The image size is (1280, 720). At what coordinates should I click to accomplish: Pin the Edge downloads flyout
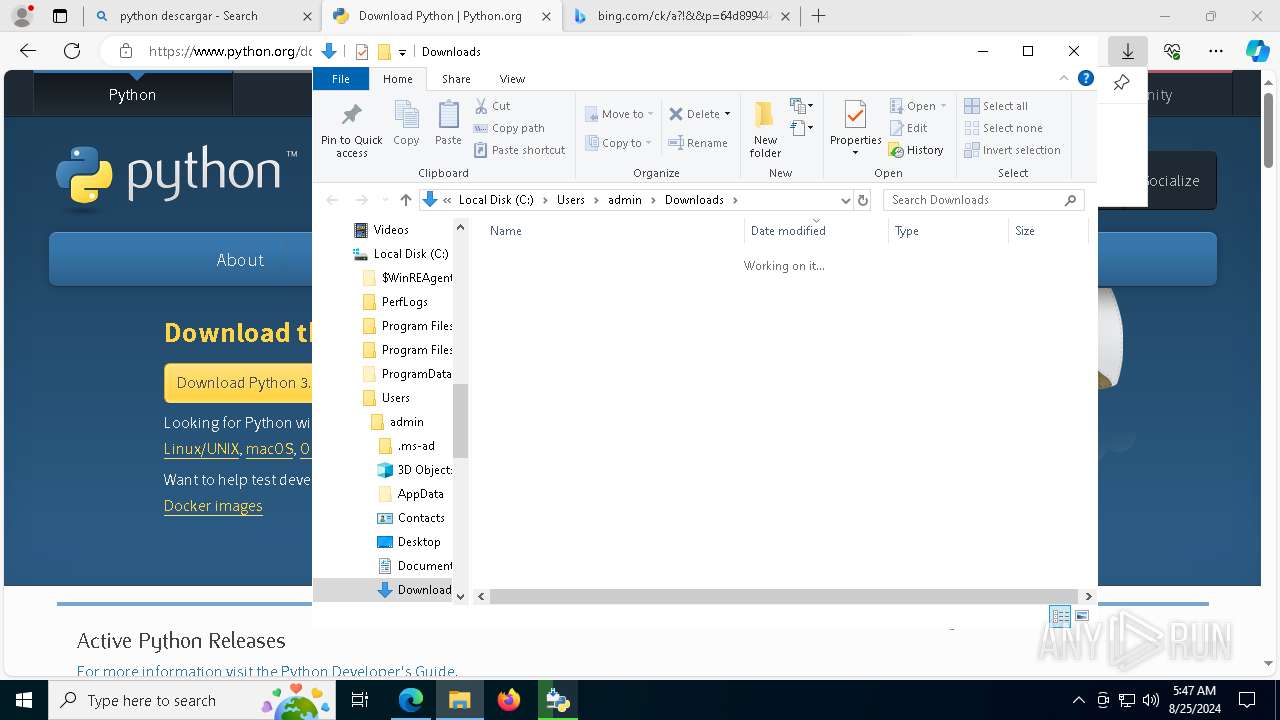tap(1121, 83)
